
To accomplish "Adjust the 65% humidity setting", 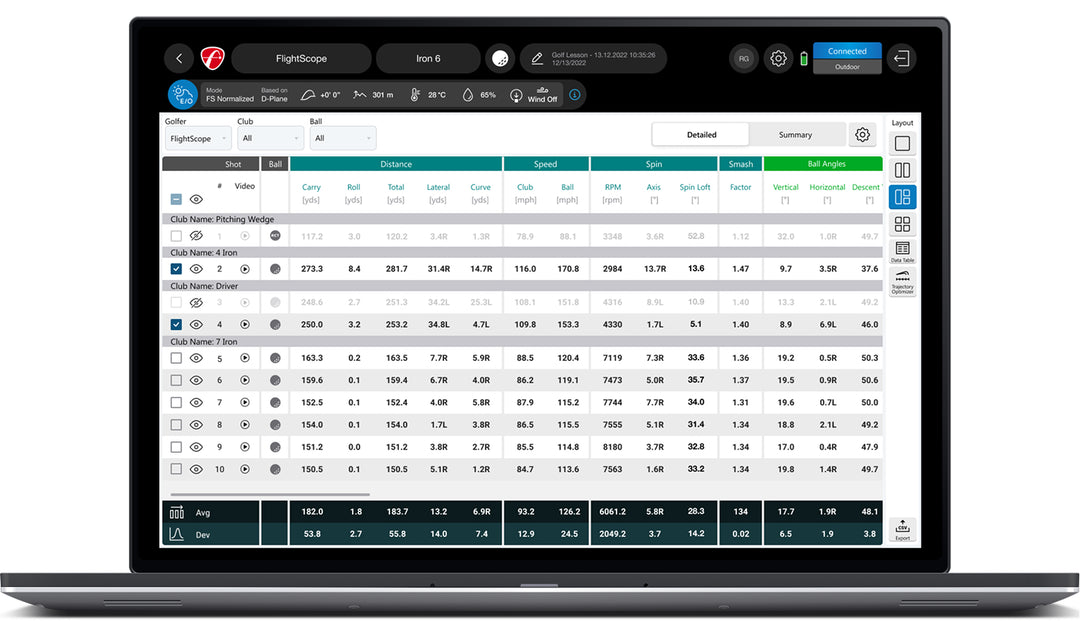I will point(479,95).
